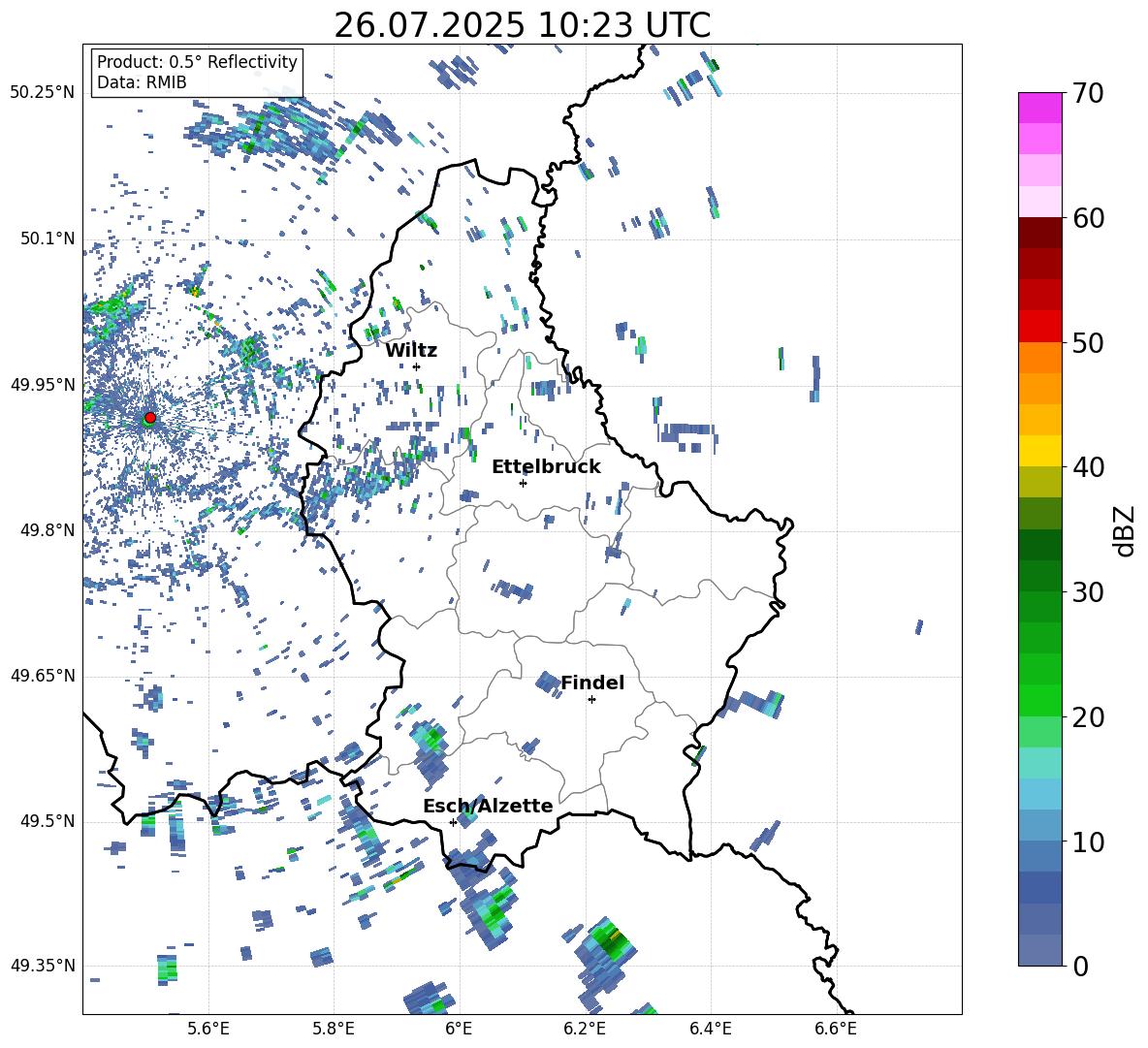Click the 49.95°N latitude label
This screenshot has width=1148, height=1048.
pos(43,385)
